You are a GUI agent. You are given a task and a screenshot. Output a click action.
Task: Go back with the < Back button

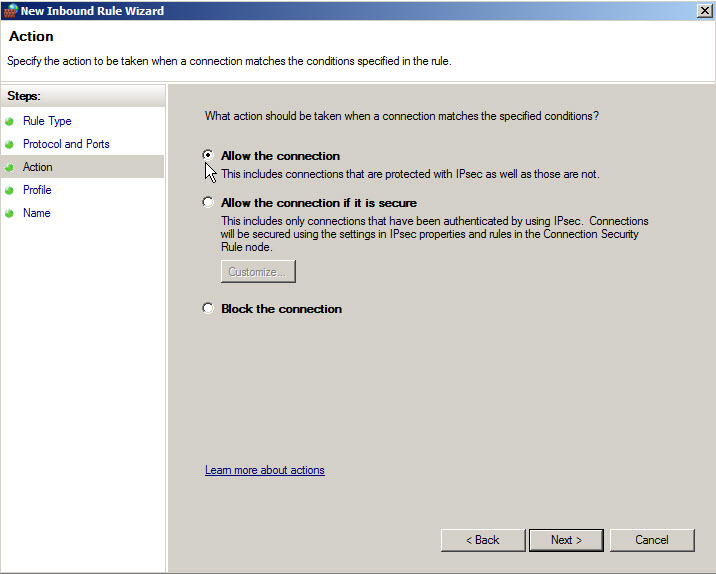pos(482,540)
